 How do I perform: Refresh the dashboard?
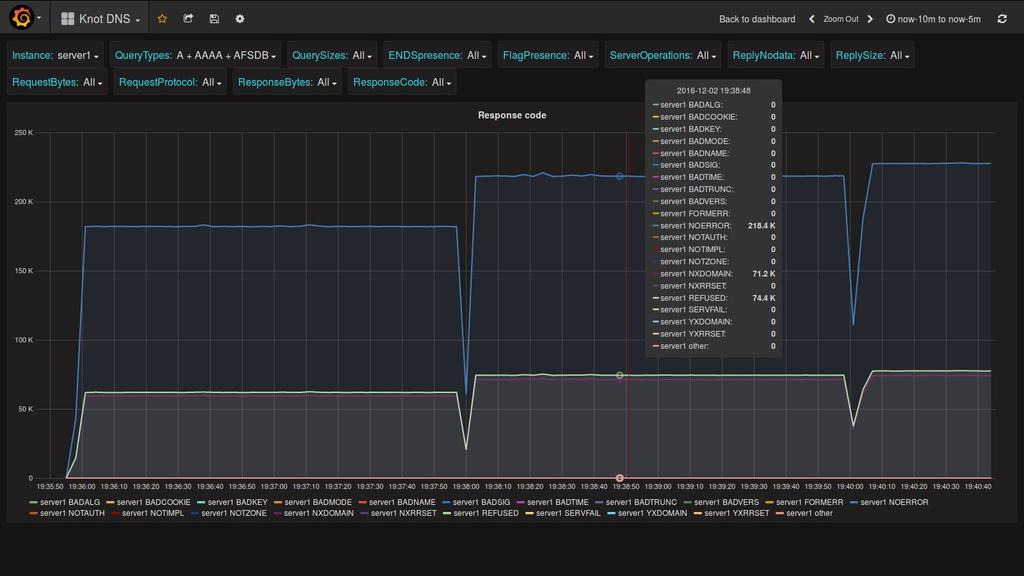[1002, 19]
